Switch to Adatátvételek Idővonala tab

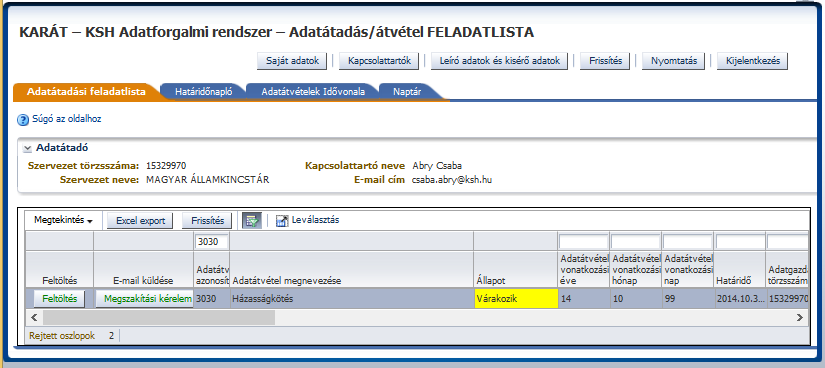[x=313, y=92]
